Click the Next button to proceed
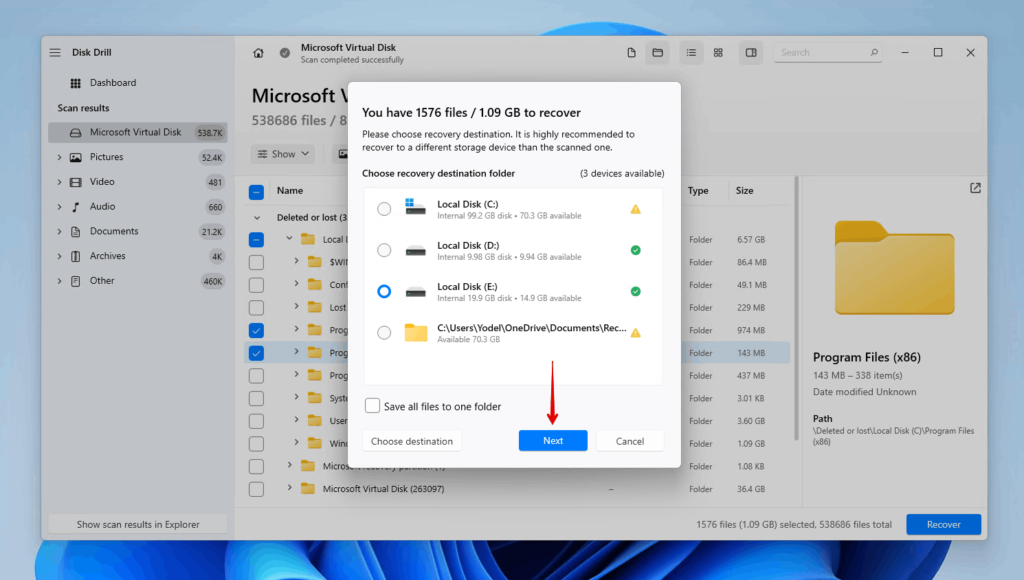Viewport: 1024px width, 580px height. 553,440
